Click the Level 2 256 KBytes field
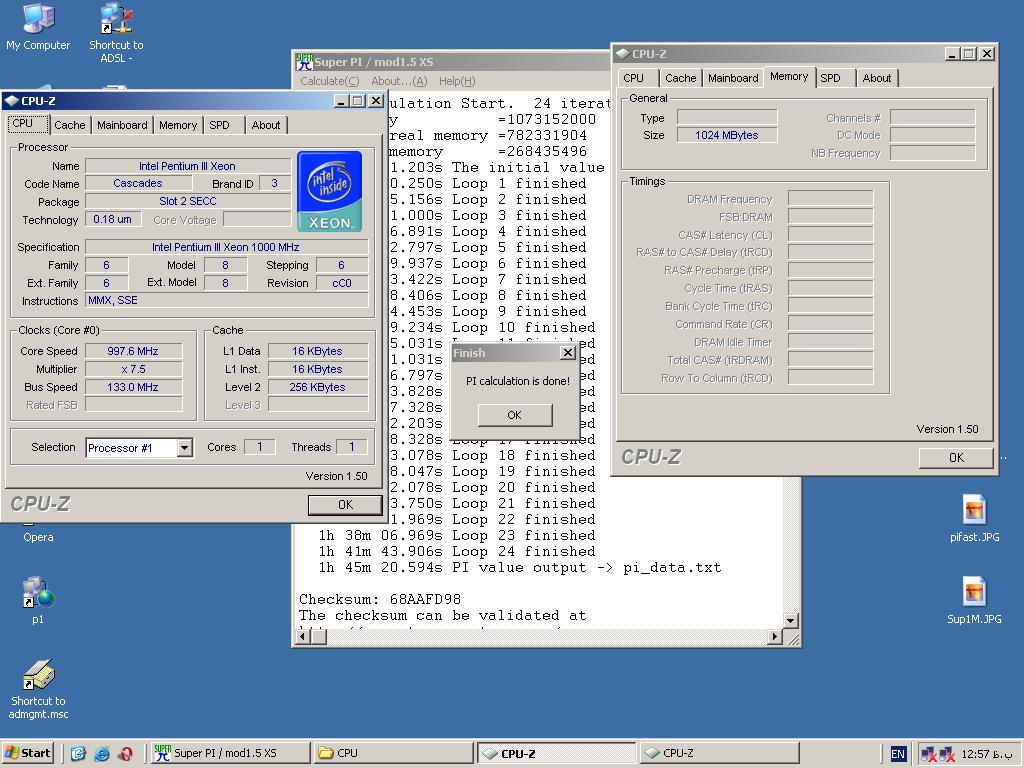Screen dimensions: 1024x768 317,387
